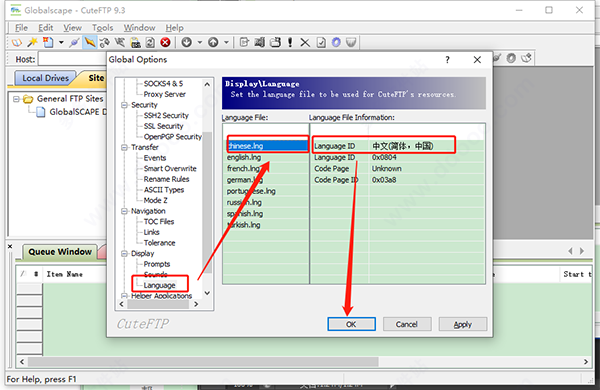The height and width of the screenshot is (390, 600).
Task: Click the Download arrow icon
Action: point(187,42)
